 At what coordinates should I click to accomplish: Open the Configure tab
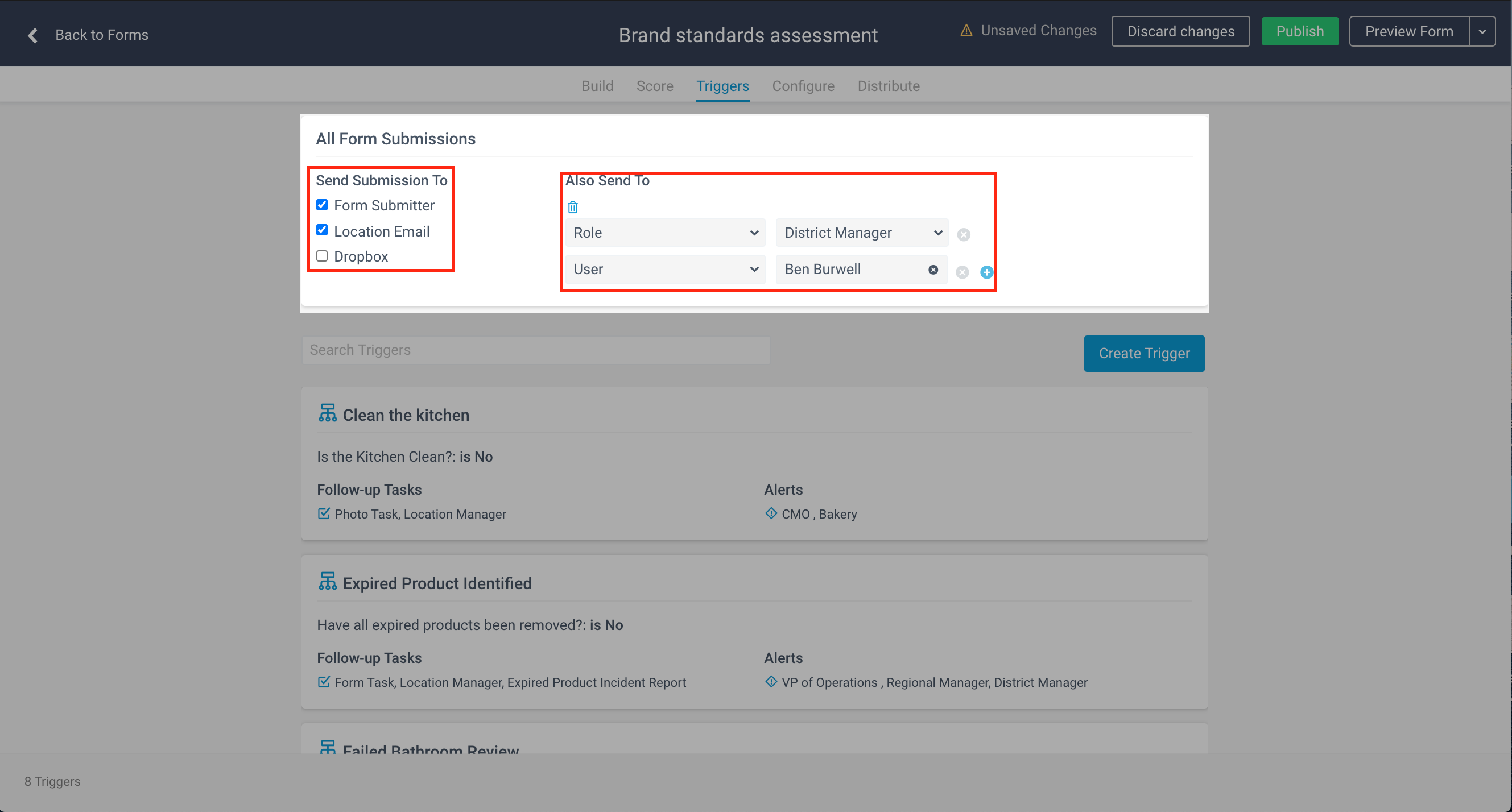(x=803, y=86)
